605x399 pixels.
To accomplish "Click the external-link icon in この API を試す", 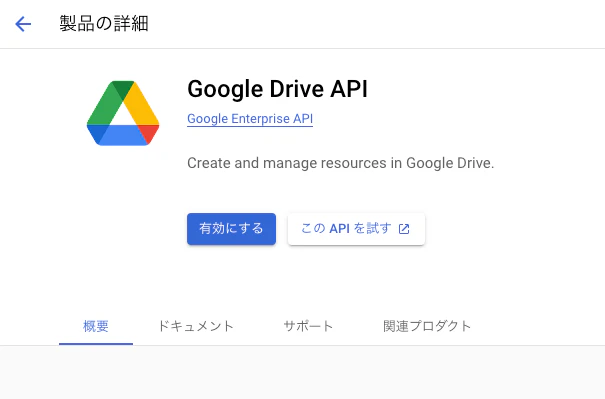I will coord(404,229).
